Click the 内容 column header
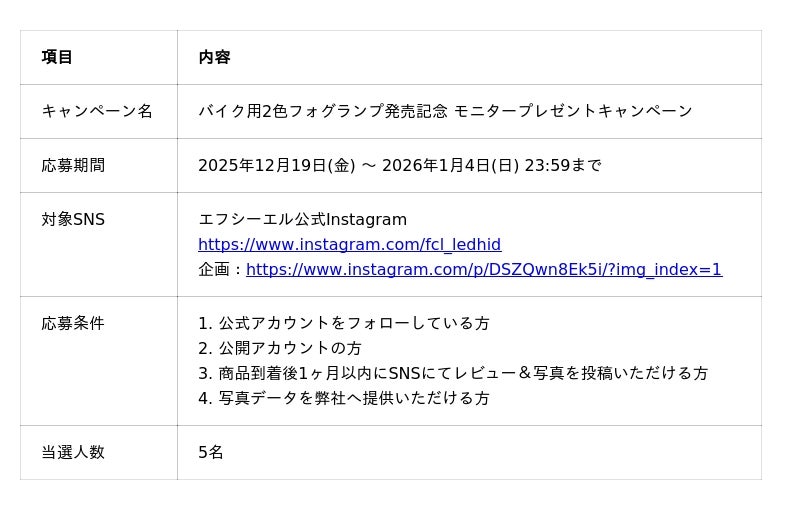The width and height of the screenshot is (800, 510). click(x=214, y=57)
